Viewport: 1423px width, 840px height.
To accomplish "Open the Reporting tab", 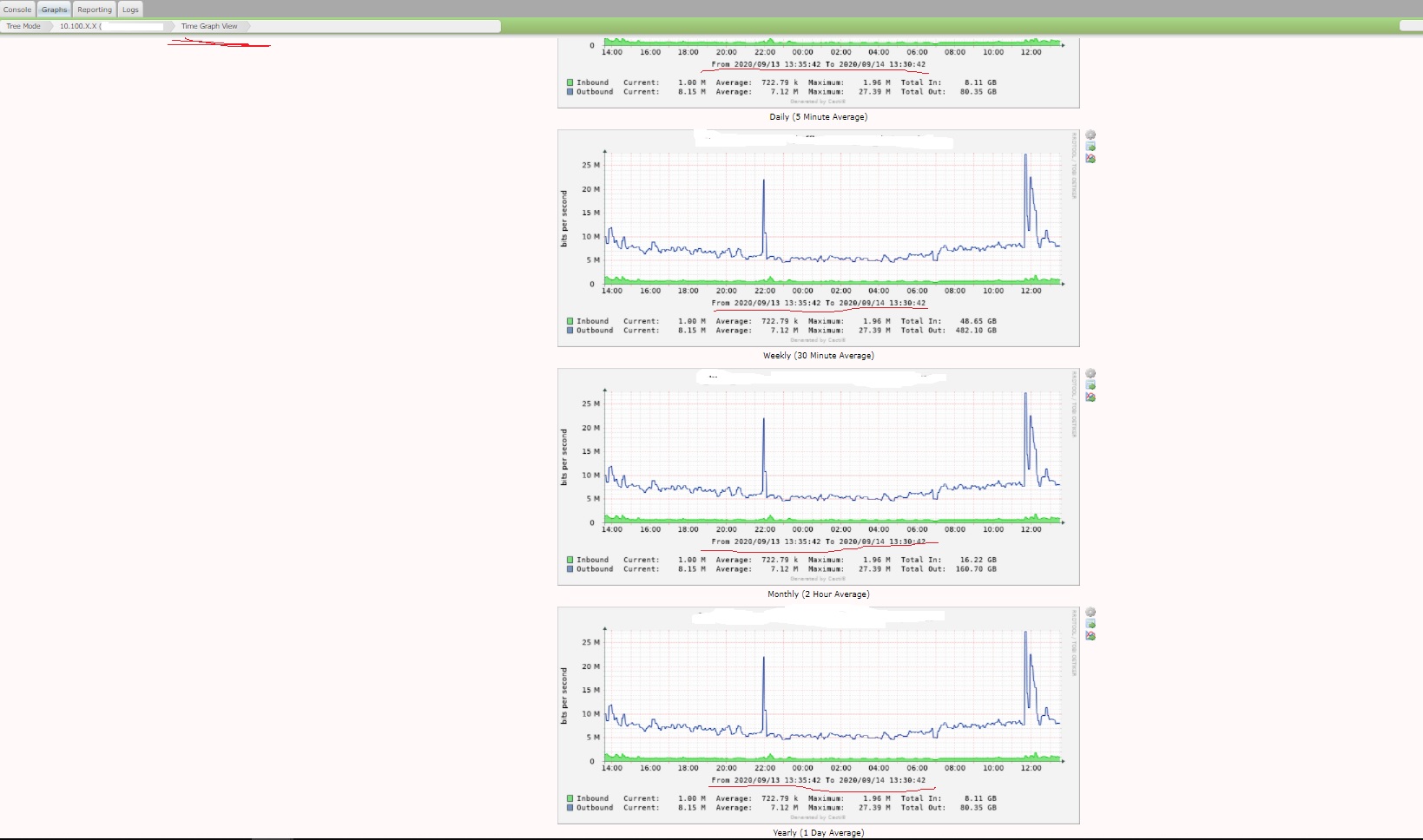I will click(94, 10).
